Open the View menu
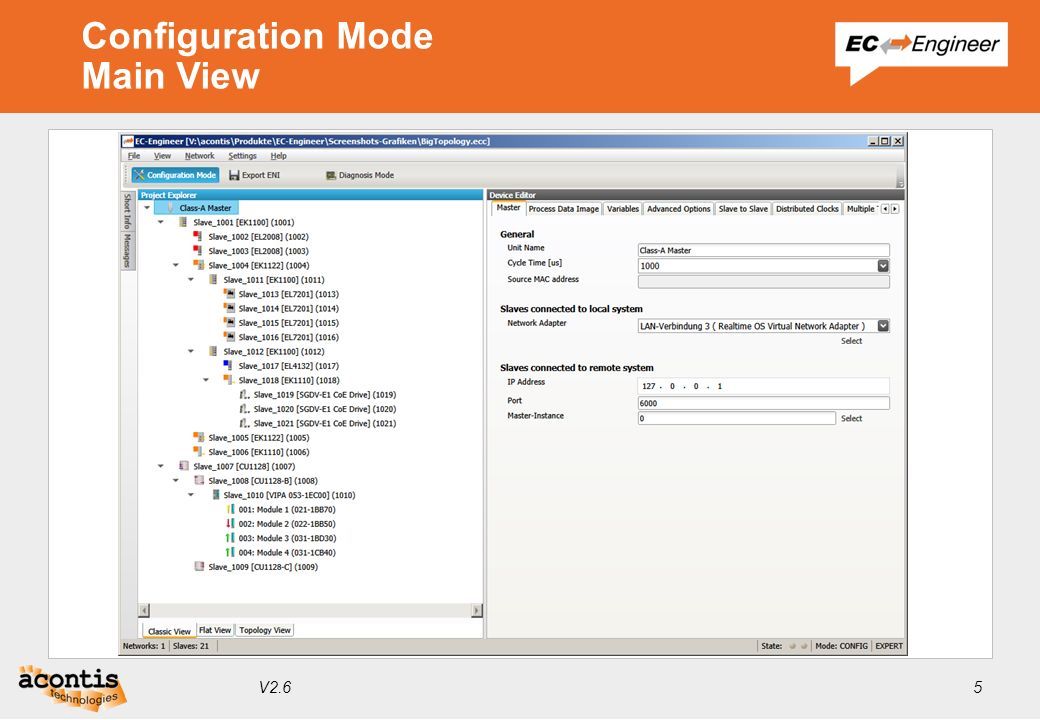The height and width of the screenshot is (720, 1040). tap(162, 156)
